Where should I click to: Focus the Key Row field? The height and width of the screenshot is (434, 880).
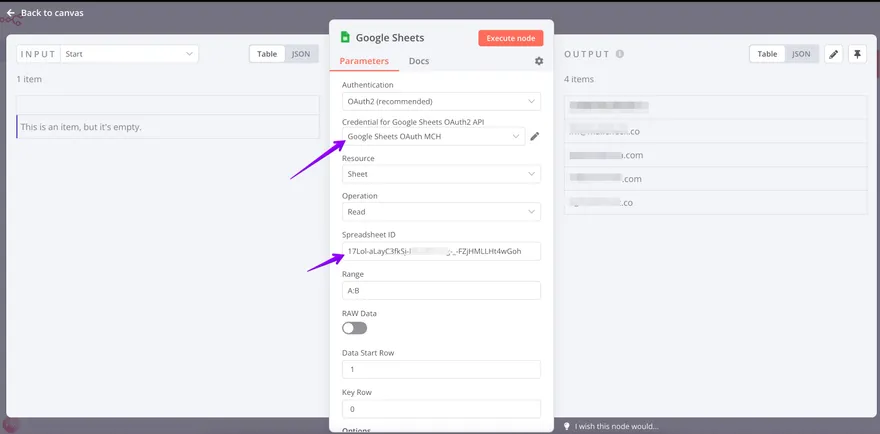(x=441, y=409)
